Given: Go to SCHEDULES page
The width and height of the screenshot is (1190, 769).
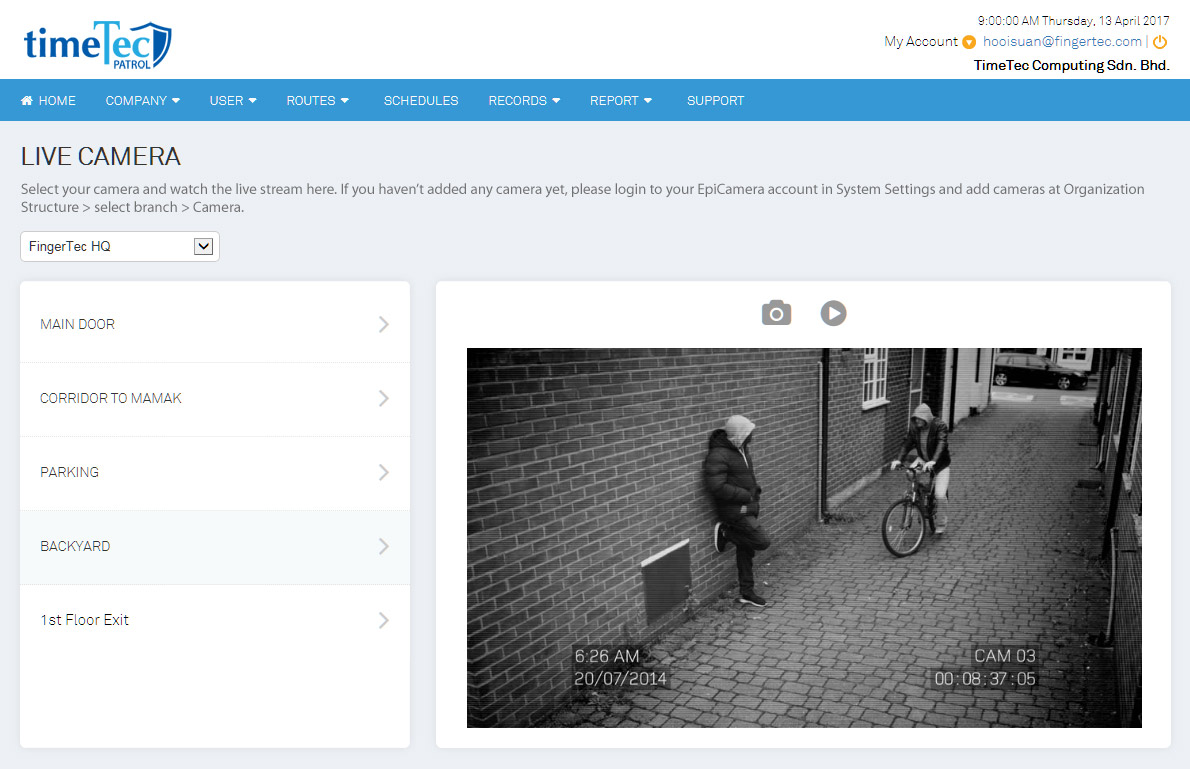Looking at the screenshot, I should point(421,100).
